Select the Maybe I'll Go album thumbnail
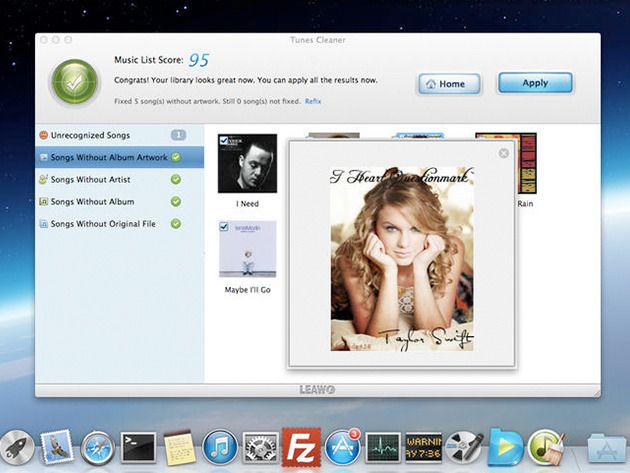The height and width of the screenshot is (473, 630). coord(248,249)
